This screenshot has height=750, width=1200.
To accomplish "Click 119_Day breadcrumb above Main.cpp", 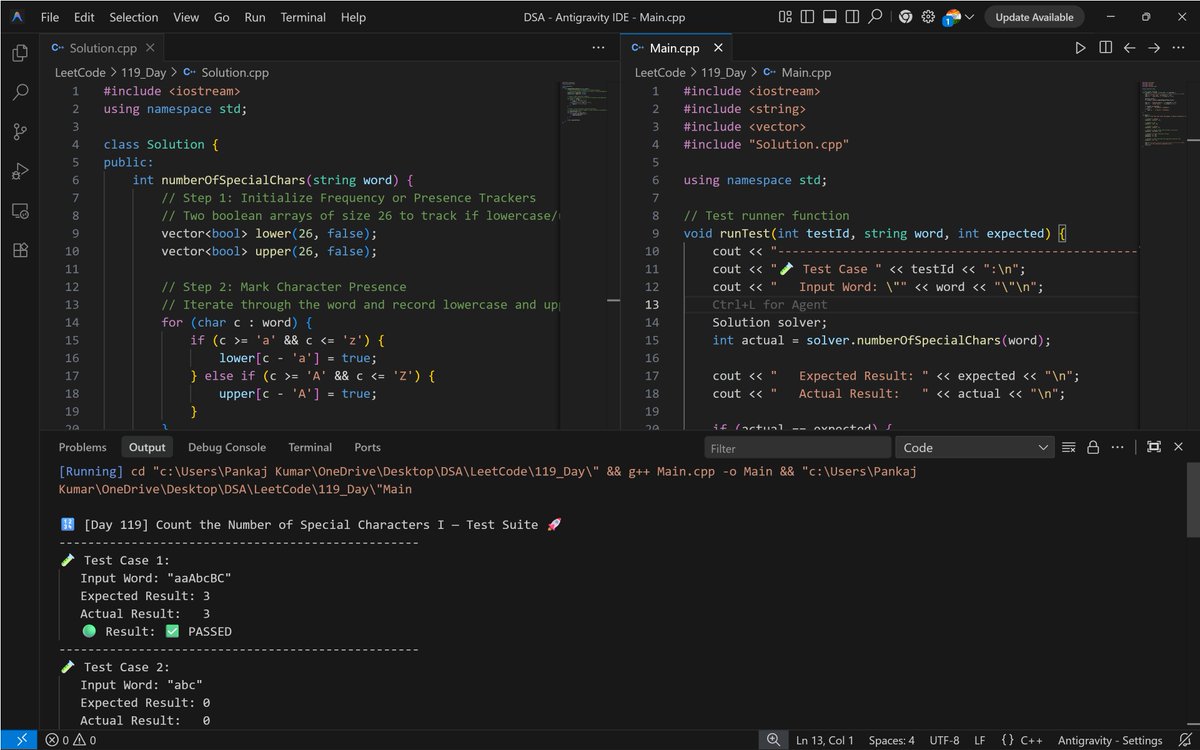I will click(x=724, y=73).
